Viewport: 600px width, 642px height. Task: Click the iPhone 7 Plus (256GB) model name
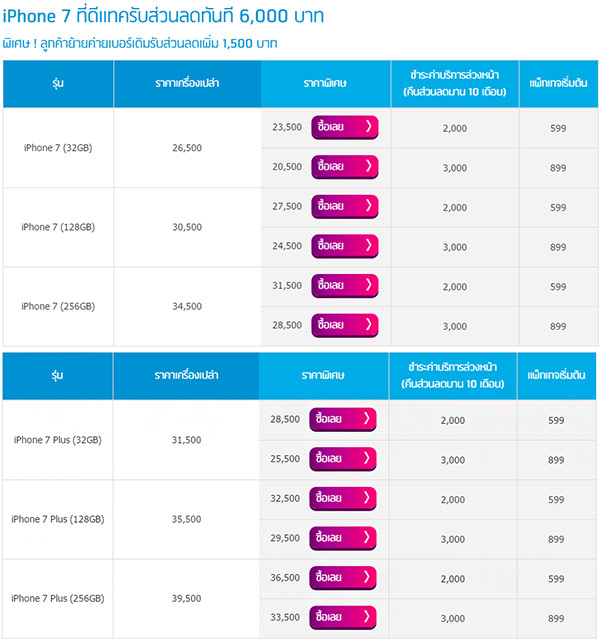(x=58, y=598)
